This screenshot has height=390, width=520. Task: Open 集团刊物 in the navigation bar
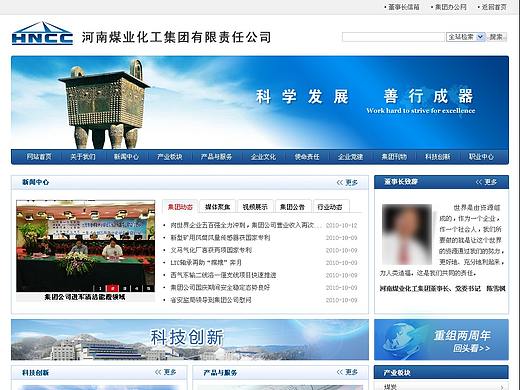tap(394, 157)
